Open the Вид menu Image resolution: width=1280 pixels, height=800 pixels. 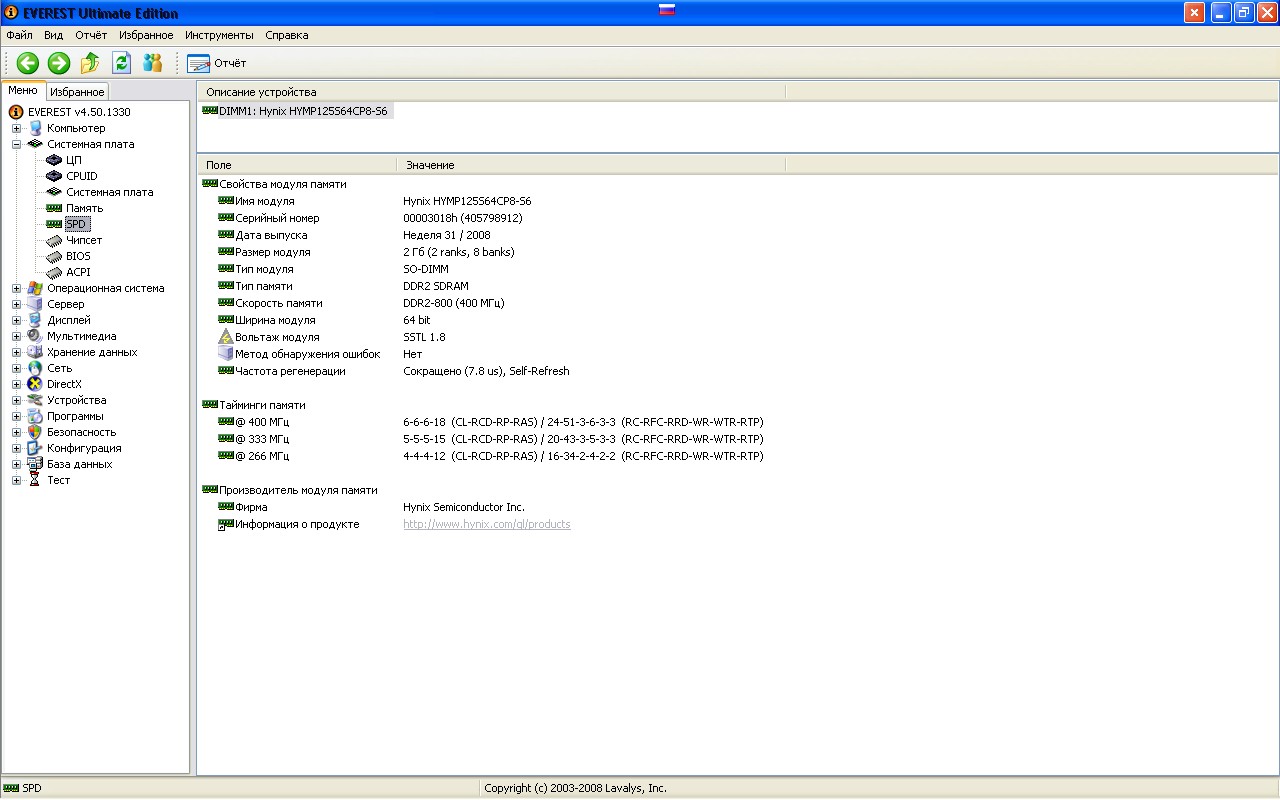click(x=54, y=35)
